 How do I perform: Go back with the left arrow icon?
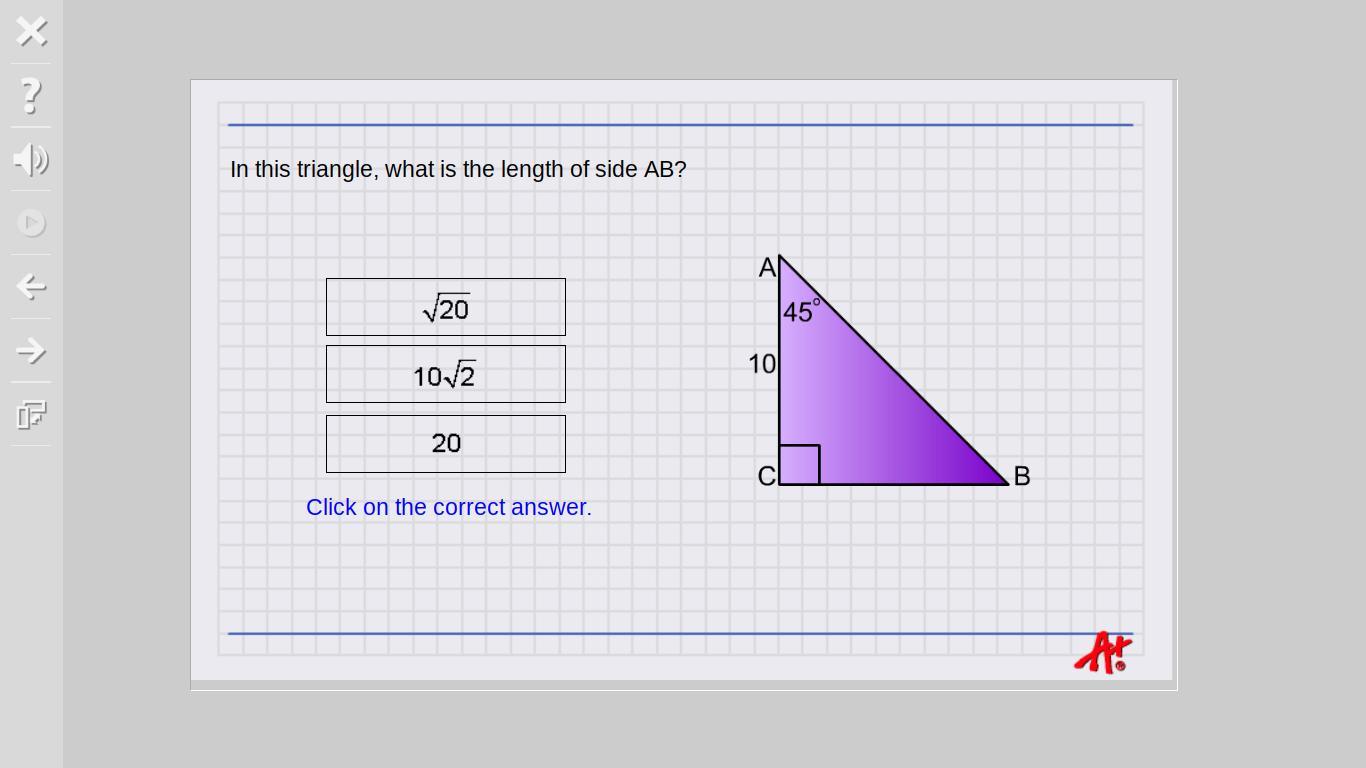click(32, 287)
